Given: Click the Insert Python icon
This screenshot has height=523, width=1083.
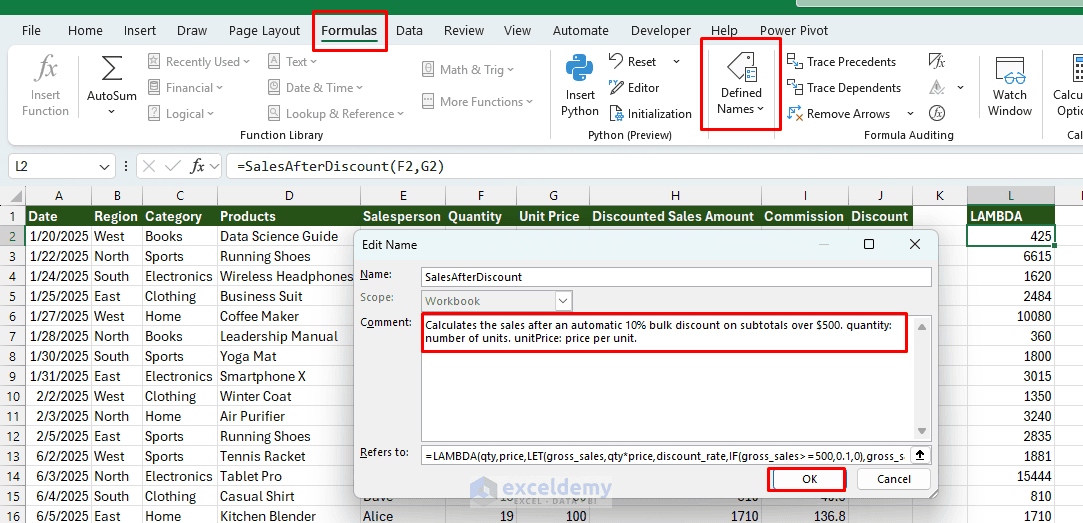Looking at the screenshot, I should (579, 69).
